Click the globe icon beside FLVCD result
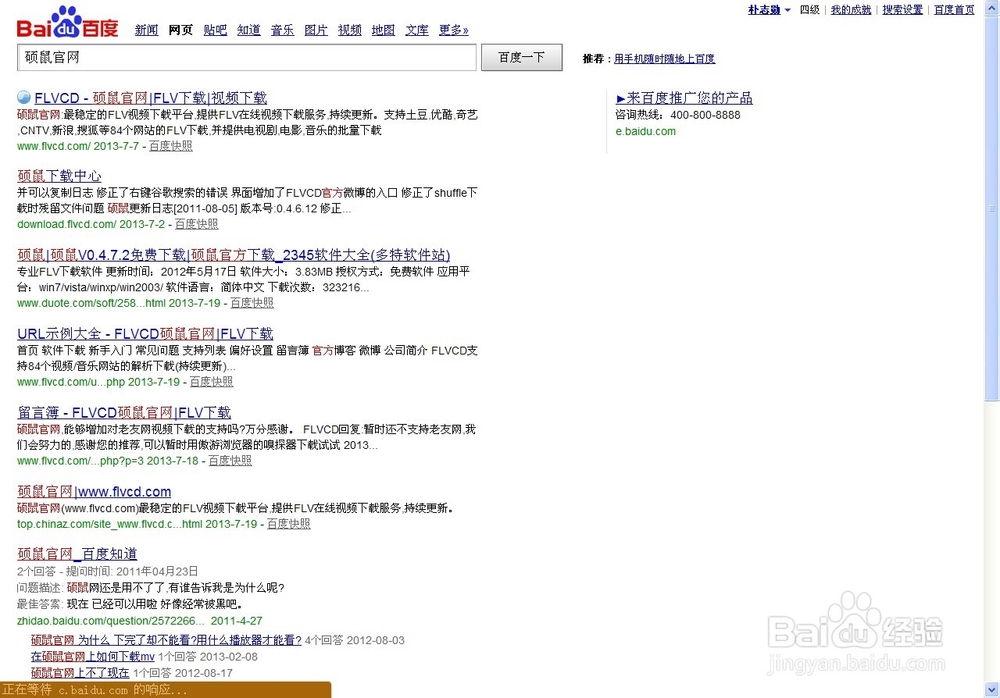Viewport: 1000px width, 698px height. 24,97
